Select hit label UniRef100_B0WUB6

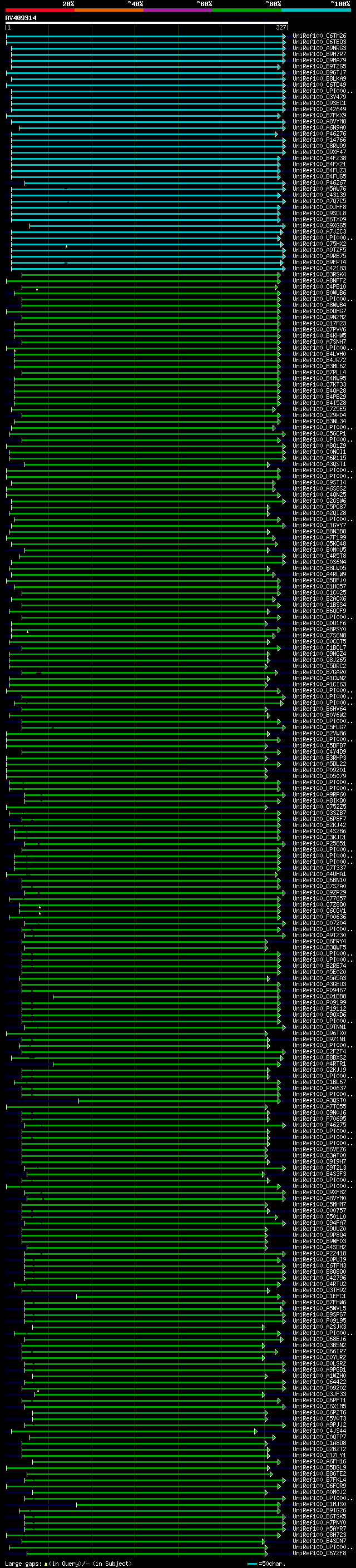tap(319, 293)
